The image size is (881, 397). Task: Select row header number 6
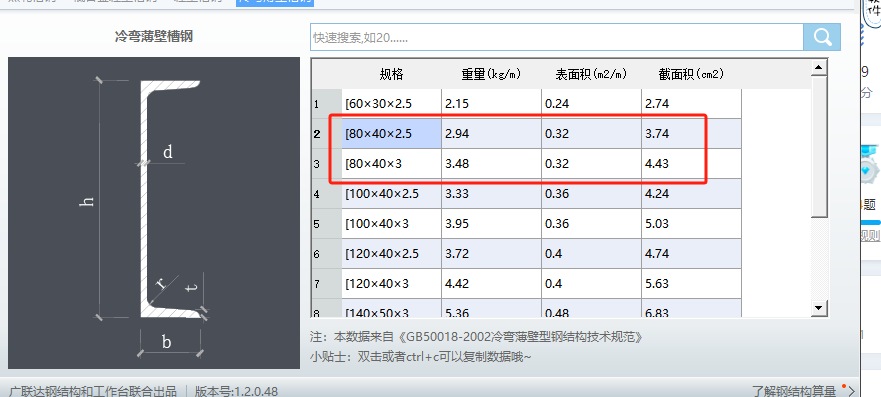[326, 254]
